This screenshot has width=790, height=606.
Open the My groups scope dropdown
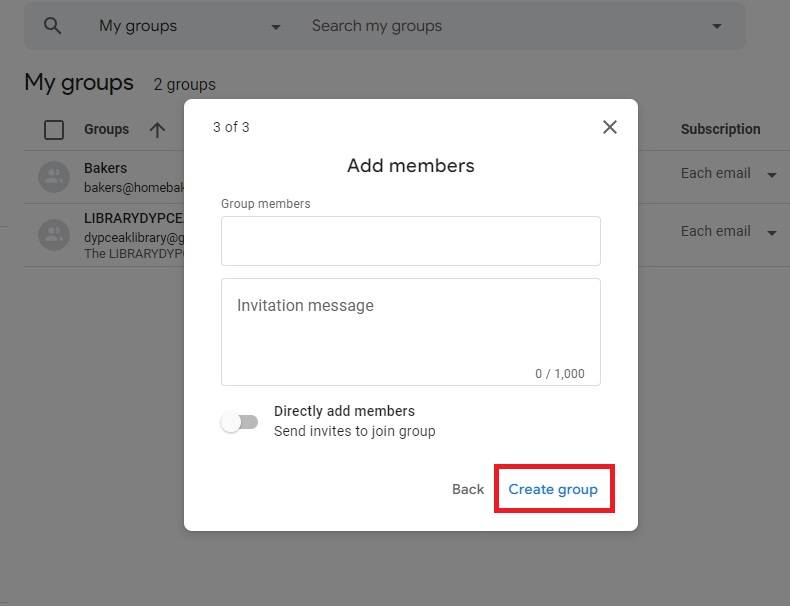coord(189,26)
